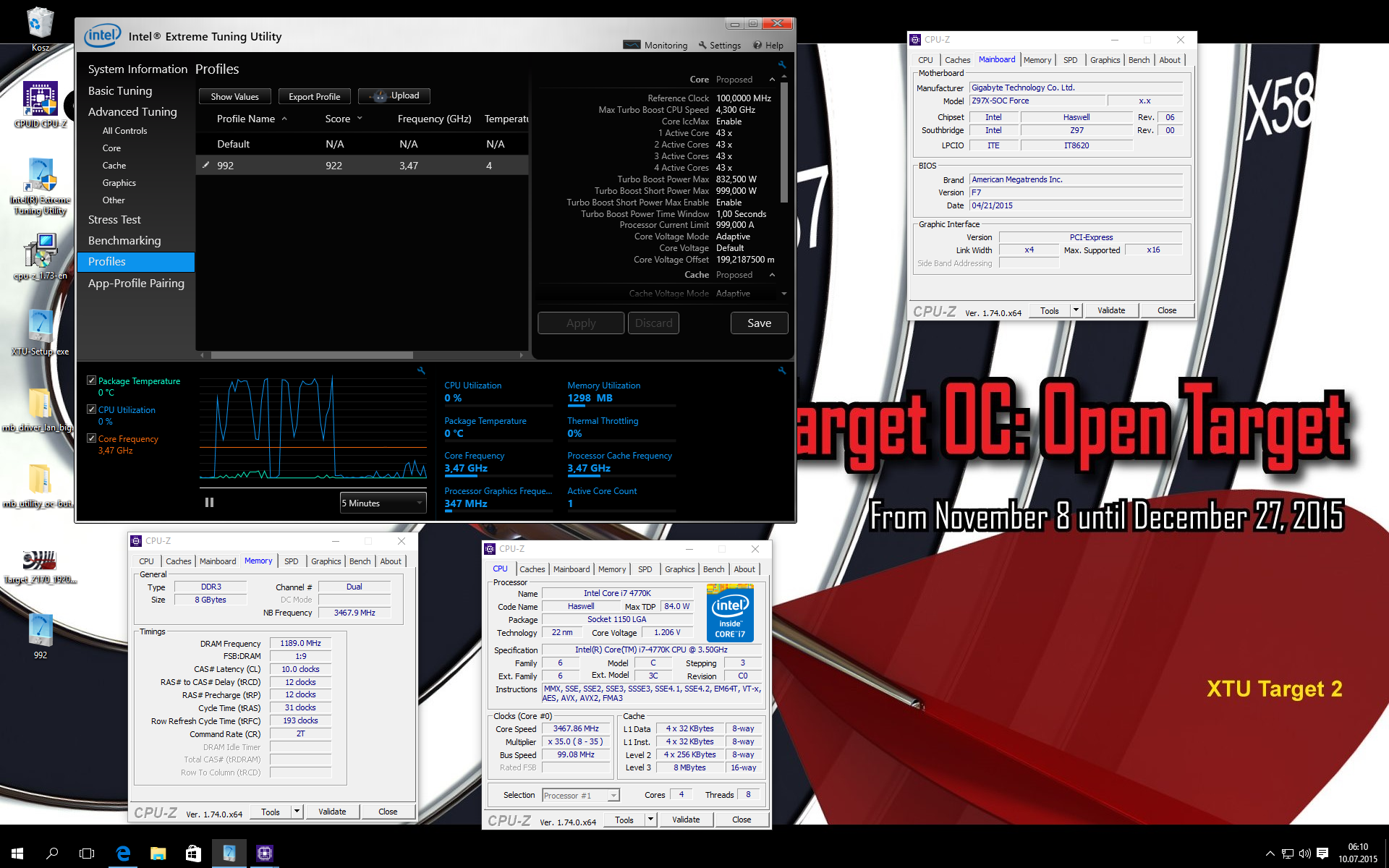This screenshot has width=1389, height=868.
Task: Open mb_utility_oc folder on desktop
Action: point(39,486)
